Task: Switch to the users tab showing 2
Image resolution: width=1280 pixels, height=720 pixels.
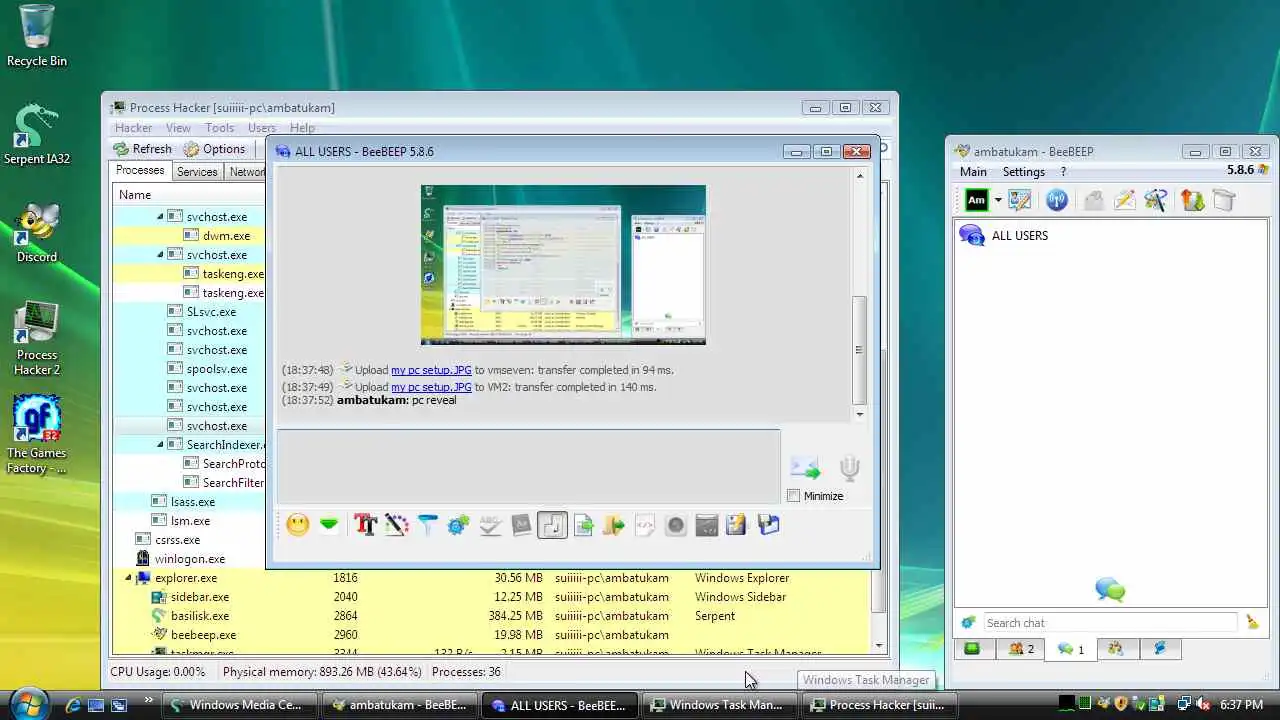Action: [1020, 649]
